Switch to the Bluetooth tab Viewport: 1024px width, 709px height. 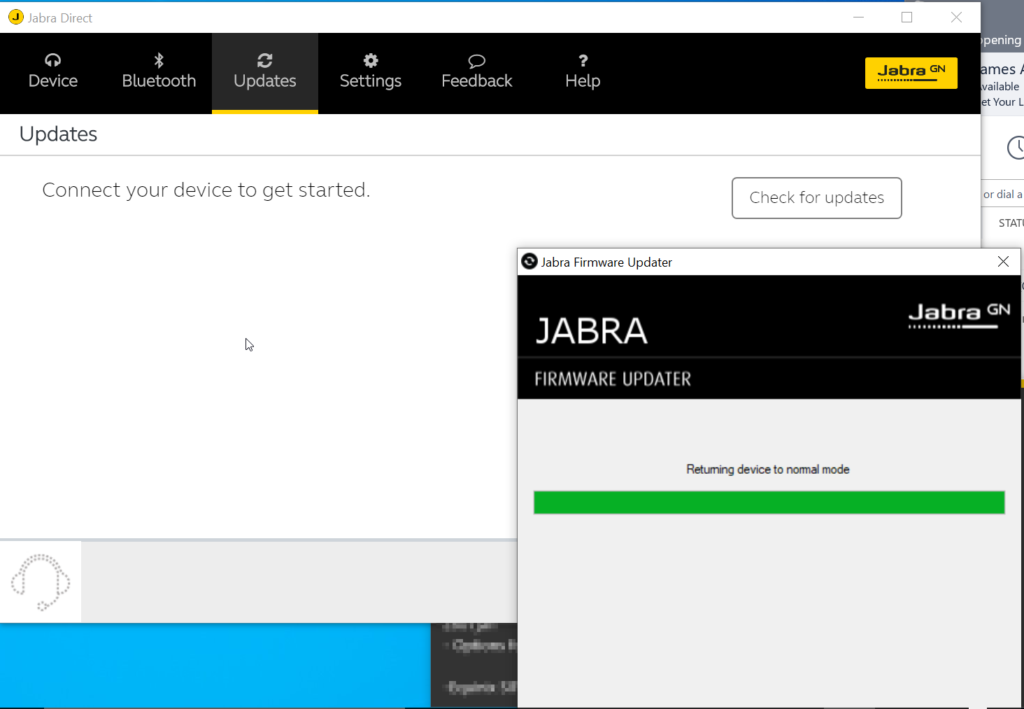pos(159,72)
